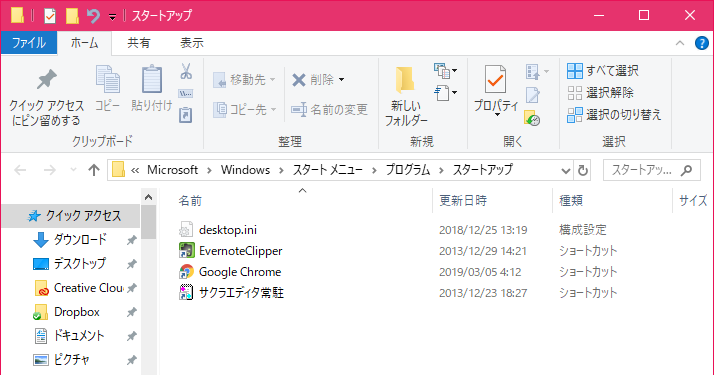Go forward with the right arrow
Screen dimensions: 714x375
49,170
